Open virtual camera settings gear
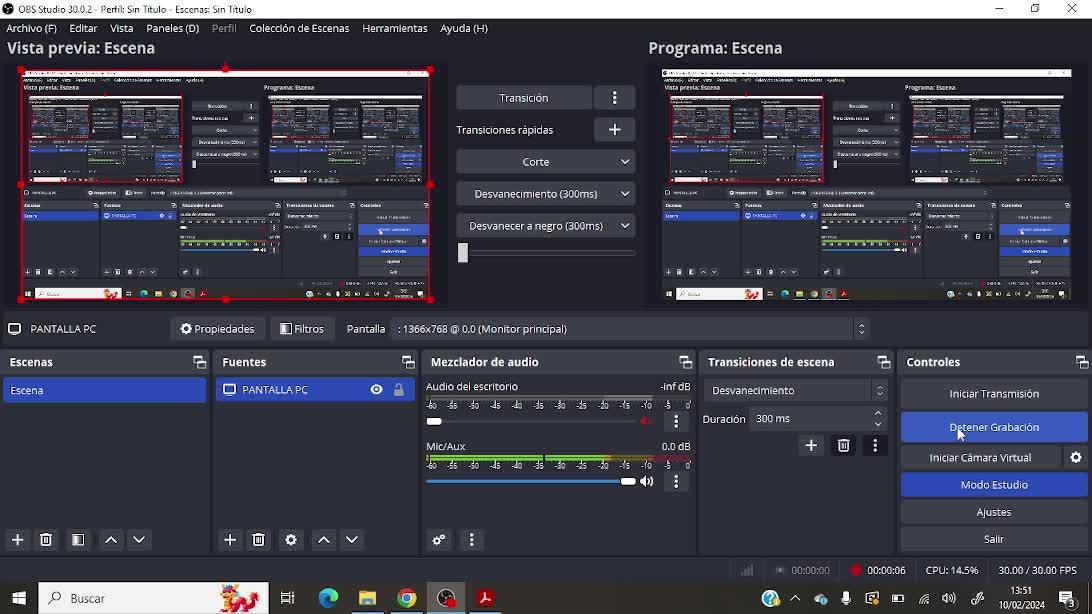Viewport: 1092px width, 614px height. (x=1076, y=457)
